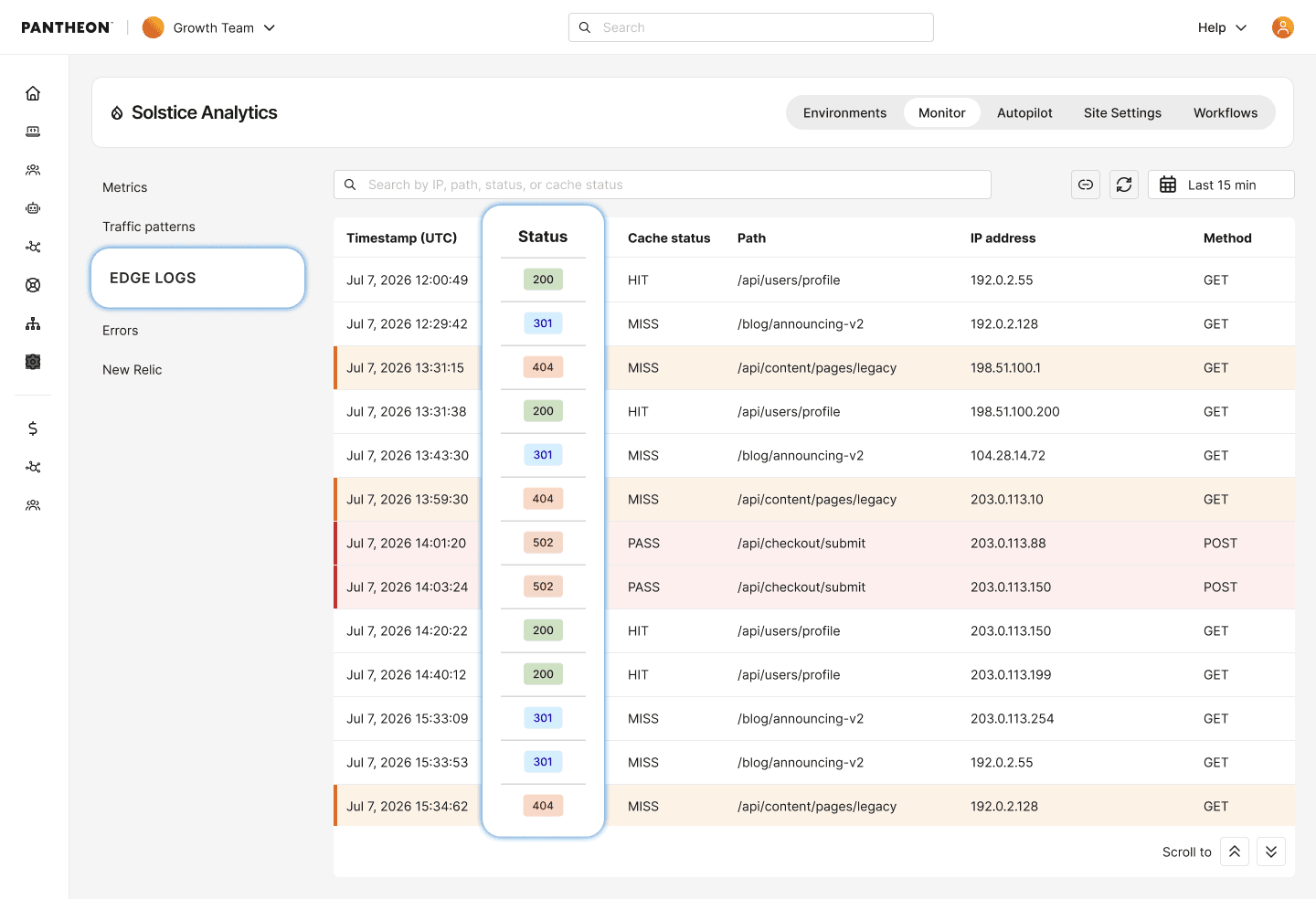The image size is (1316, 899).
Task: Click the laptop code sites icon
Action: pyautogui.click(x=33, y=132)
